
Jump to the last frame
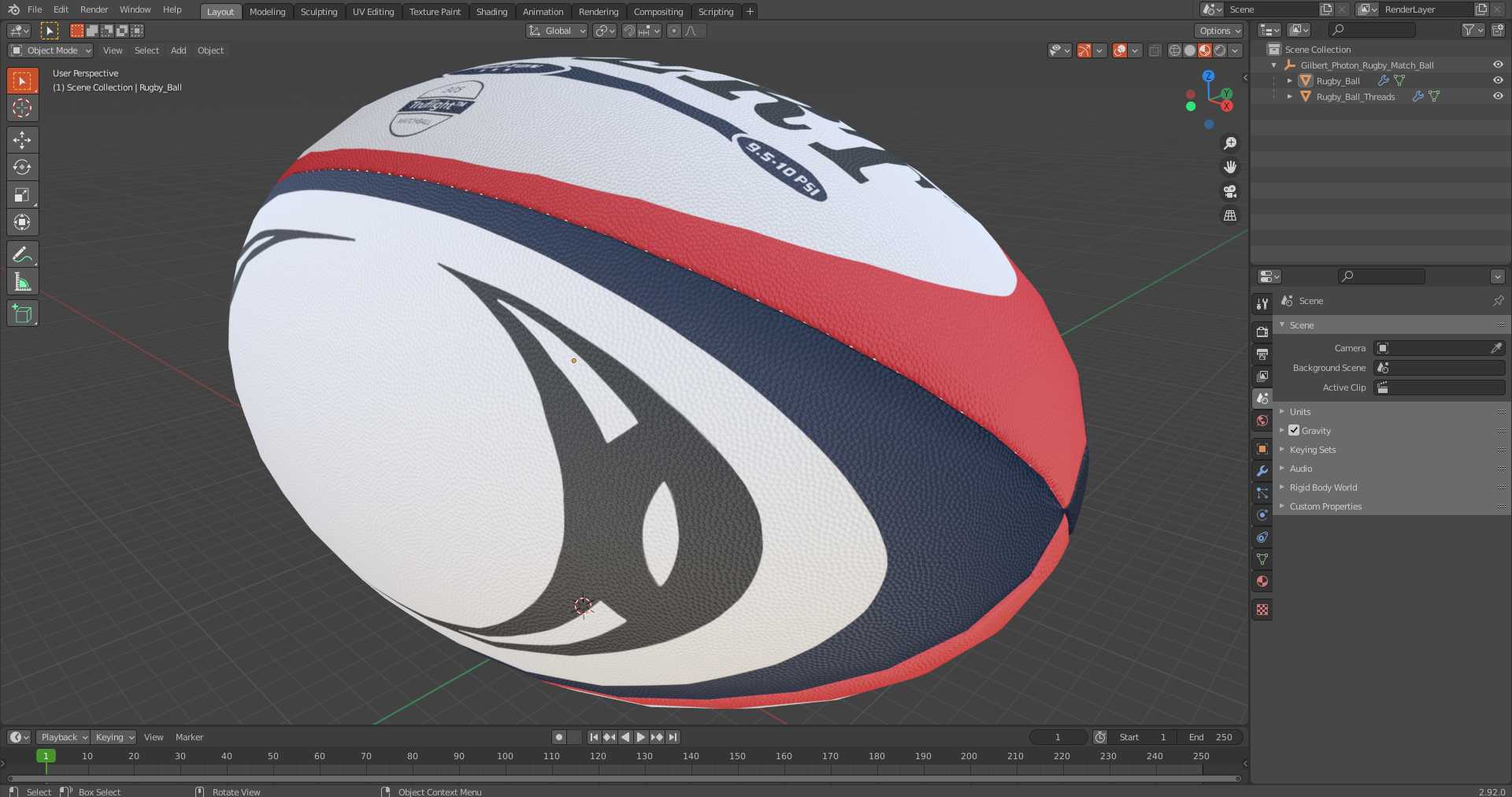click(x=673, y=737)
